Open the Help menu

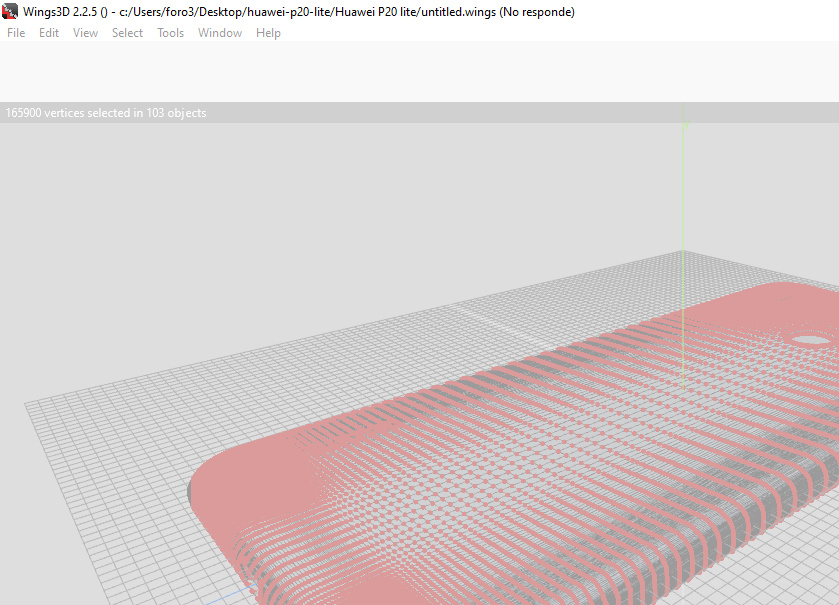pos(268,33)
